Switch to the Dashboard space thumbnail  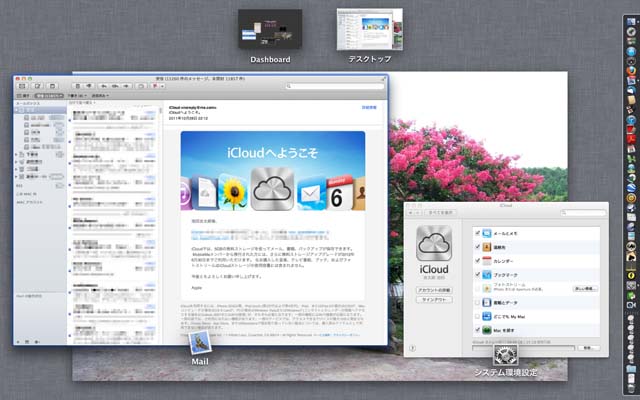[270, 29]
